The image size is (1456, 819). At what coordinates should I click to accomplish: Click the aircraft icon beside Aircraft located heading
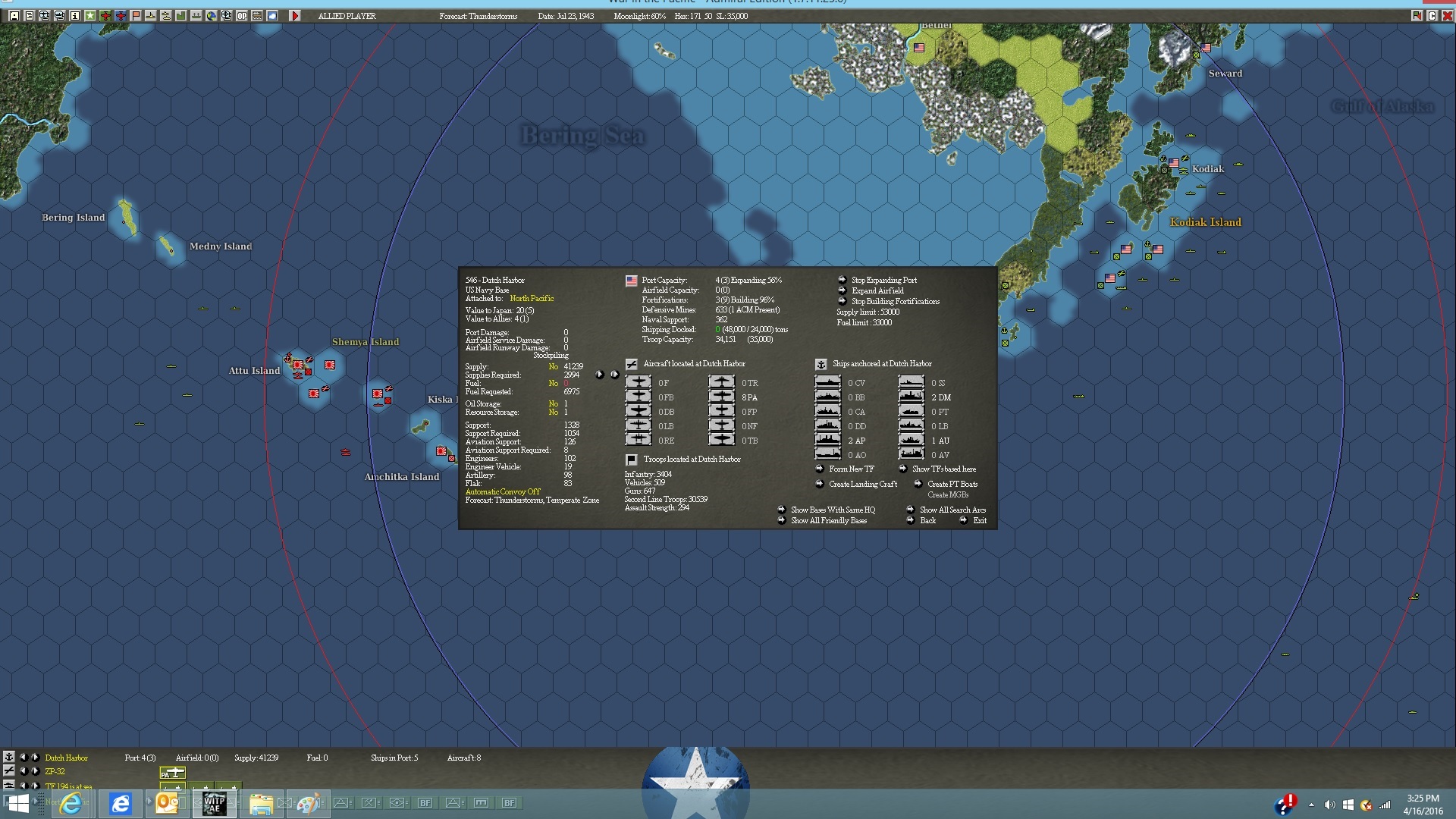tap(631, 364)
